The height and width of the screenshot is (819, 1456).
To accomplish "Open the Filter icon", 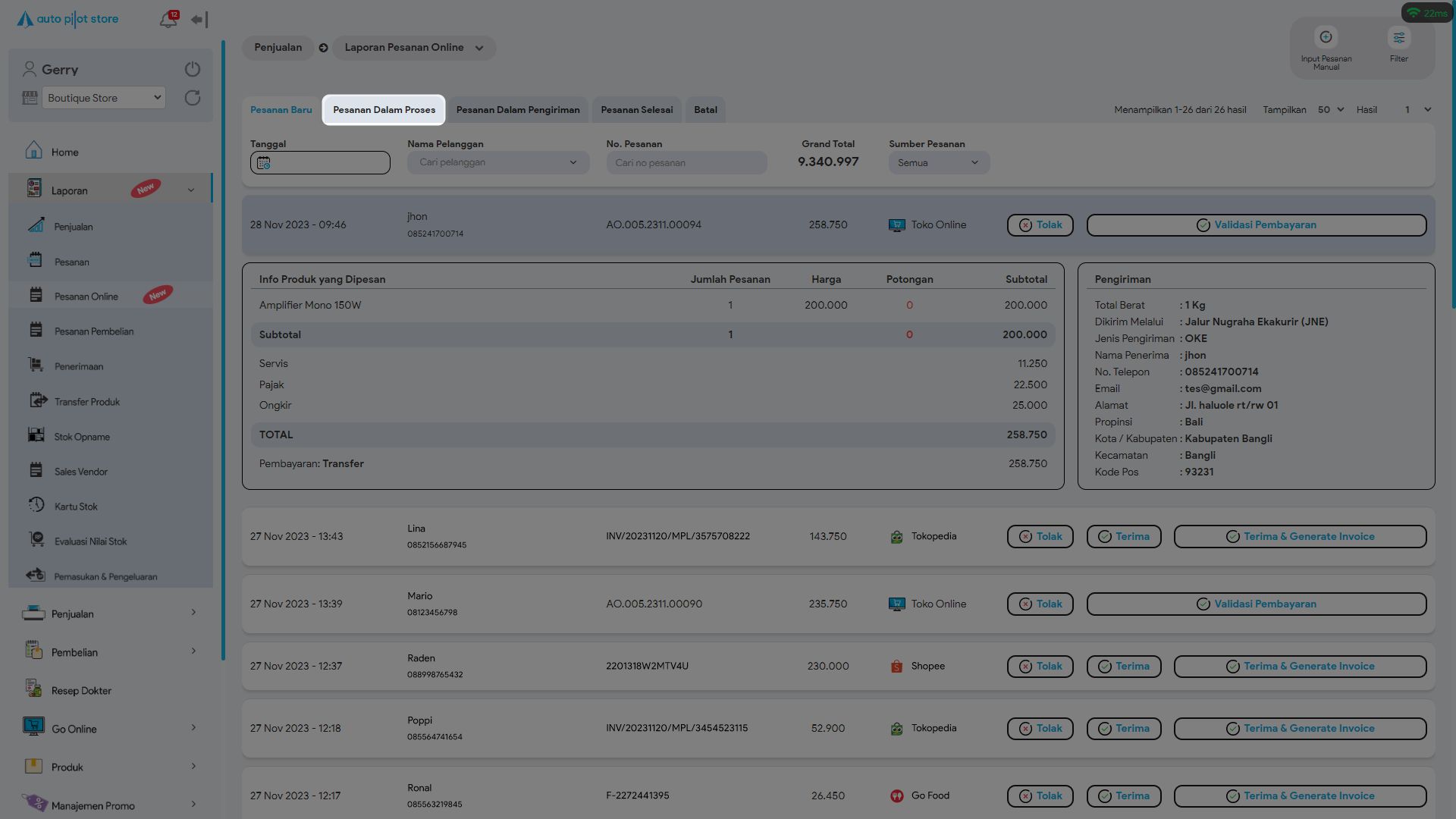I will click(x=1398, y=37).
